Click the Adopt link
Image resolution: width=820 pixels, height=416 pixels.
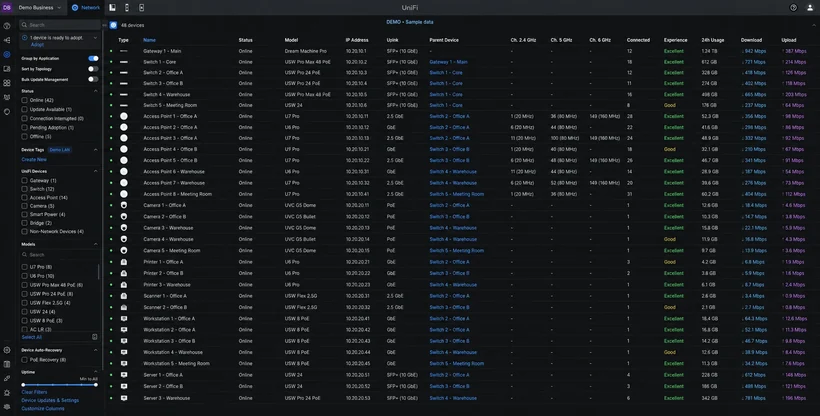coord(37,44)
